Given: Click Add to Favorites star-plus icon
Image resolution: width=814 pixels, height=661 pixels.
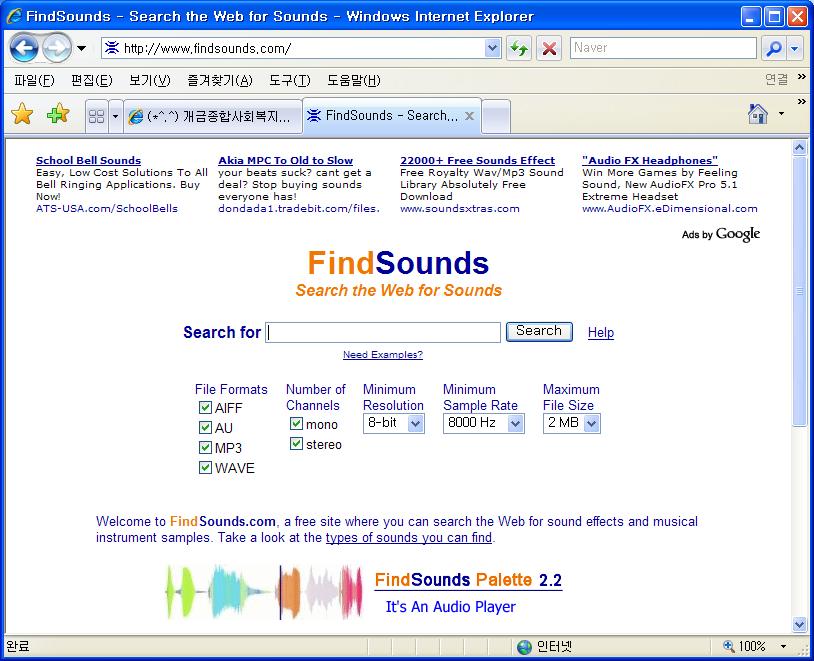Looking at the screenshot, I should click(x=58, y=114).
